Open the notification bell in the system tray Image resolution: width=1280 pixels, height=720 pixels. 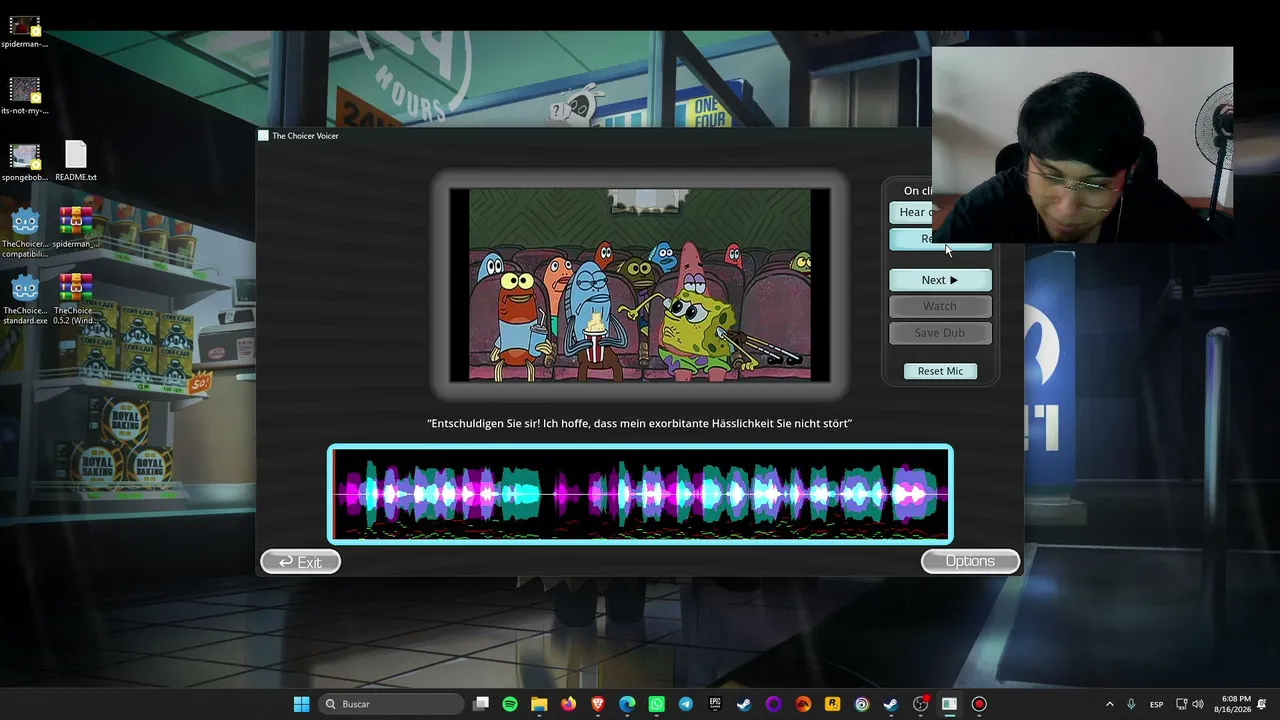[1262, 704]
